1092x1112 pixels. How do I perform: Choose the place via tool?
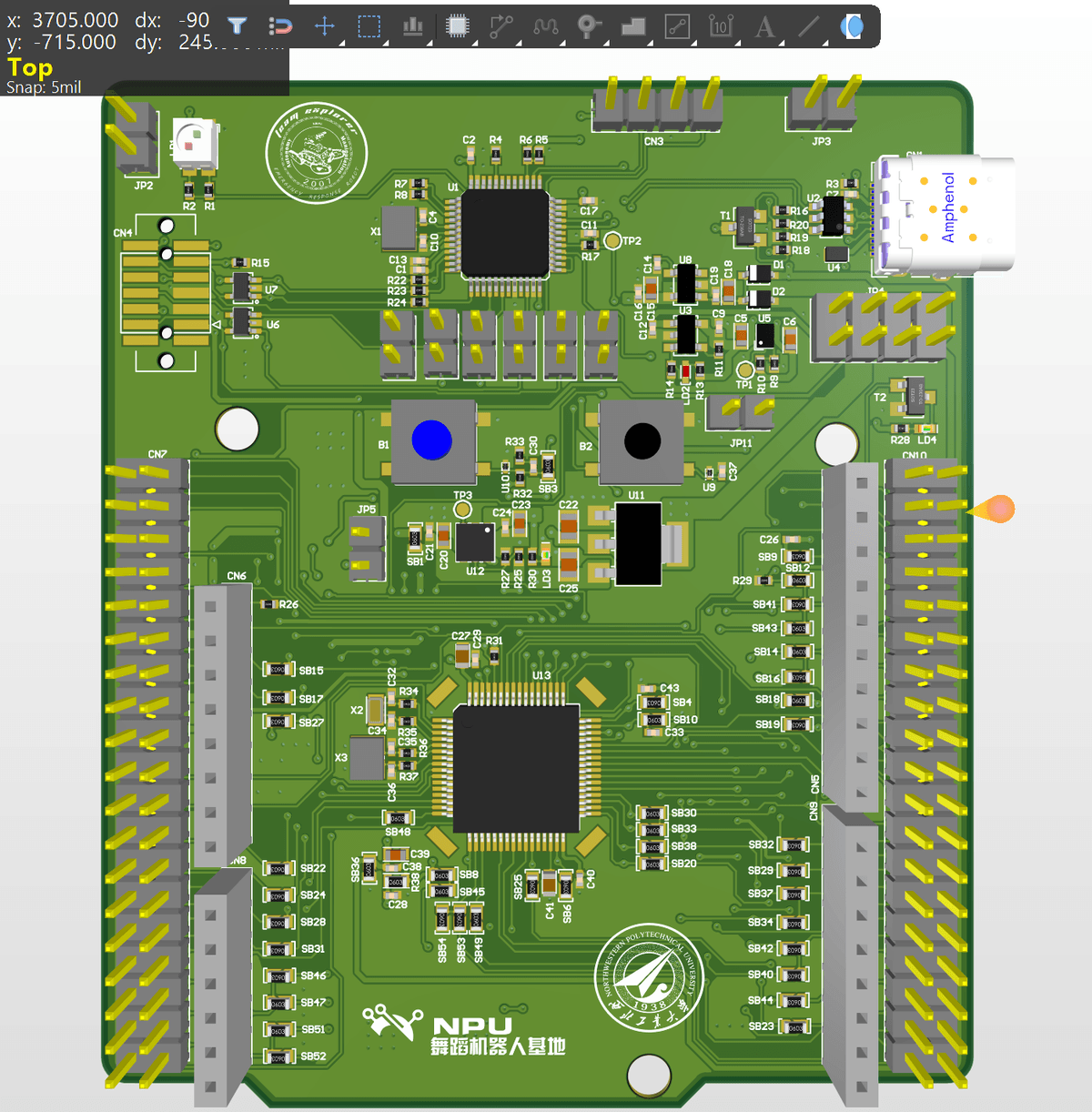click(590, 26)
